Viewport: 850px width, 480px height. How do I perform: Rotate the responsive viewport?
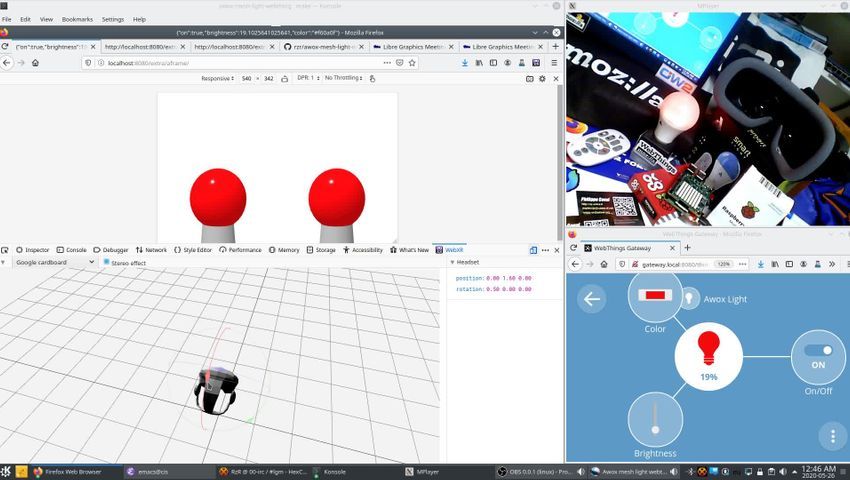[285, 79]
